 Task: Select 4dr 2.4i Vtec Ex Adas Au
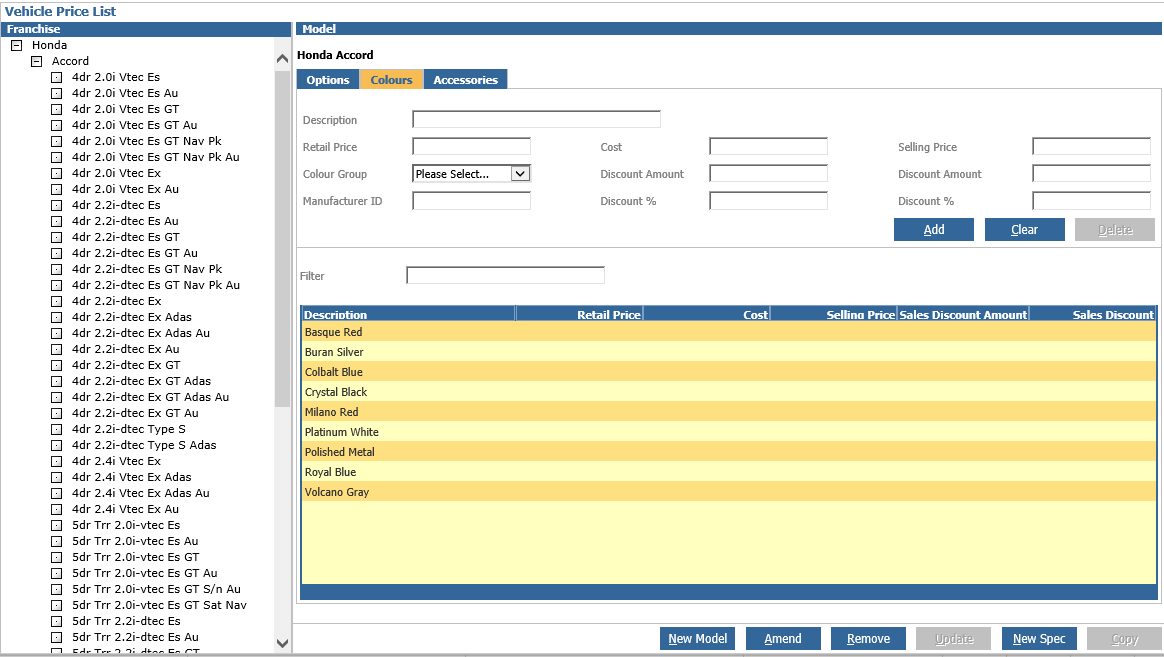click(141, 493)
